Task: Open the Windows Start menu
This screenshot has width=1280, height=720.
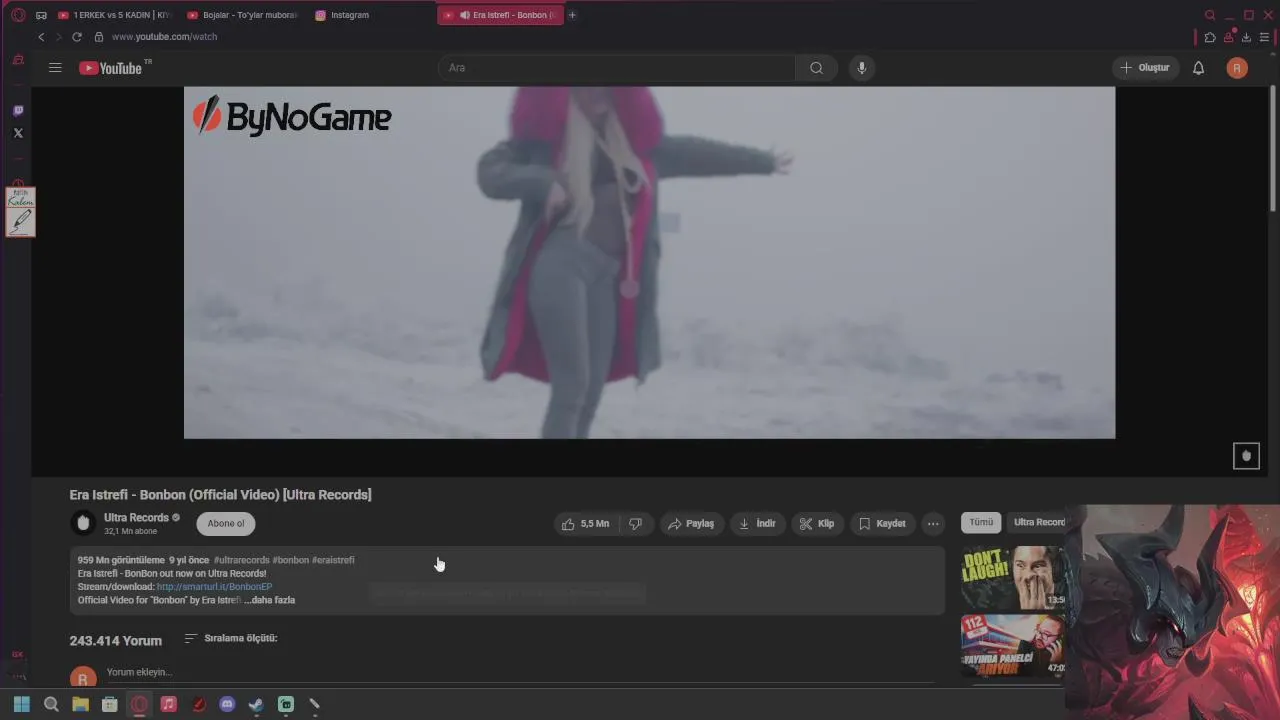Action: (22, 705)
